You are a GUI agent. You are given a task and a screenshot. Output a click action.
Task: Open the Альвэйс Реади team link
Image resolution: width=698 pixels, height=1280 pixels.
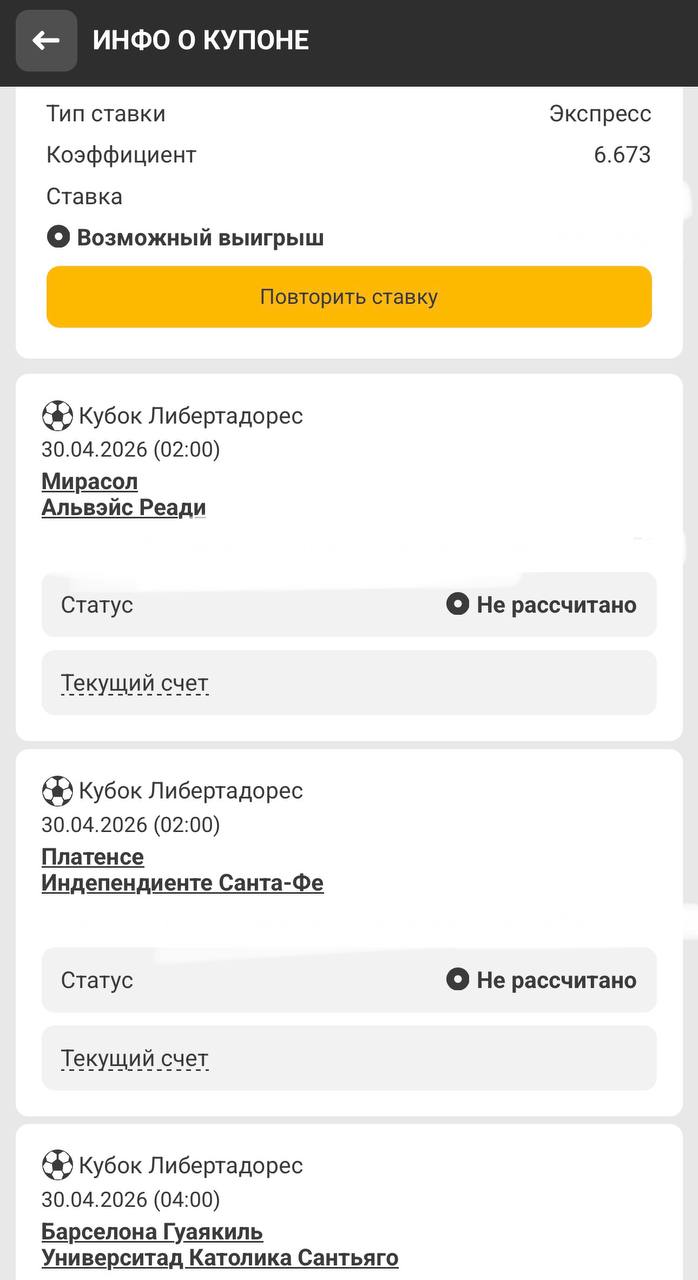click(x=123, y=508)
